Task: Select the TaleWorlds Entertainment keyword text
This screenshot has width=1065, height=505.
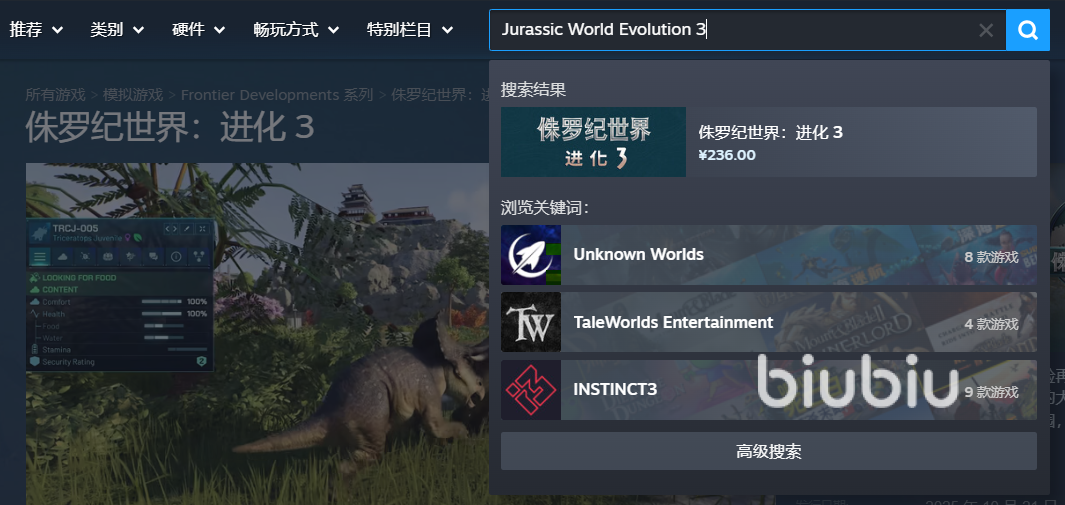Action: tap(673, 322)
